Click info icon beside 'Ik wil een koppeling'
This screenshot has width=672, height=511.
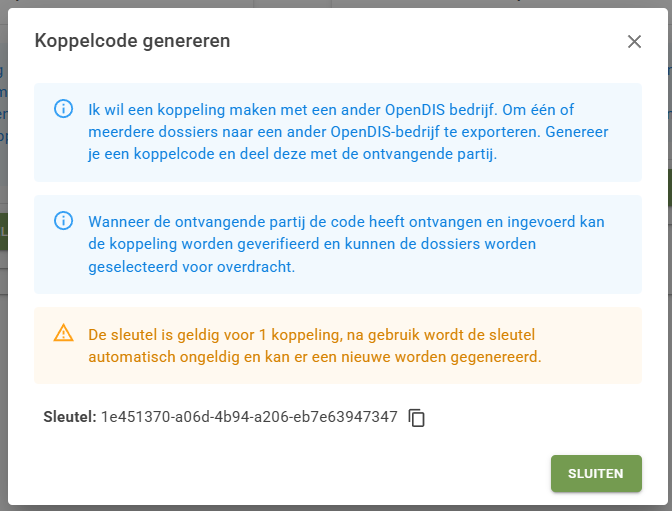click(x=63, y=109)
